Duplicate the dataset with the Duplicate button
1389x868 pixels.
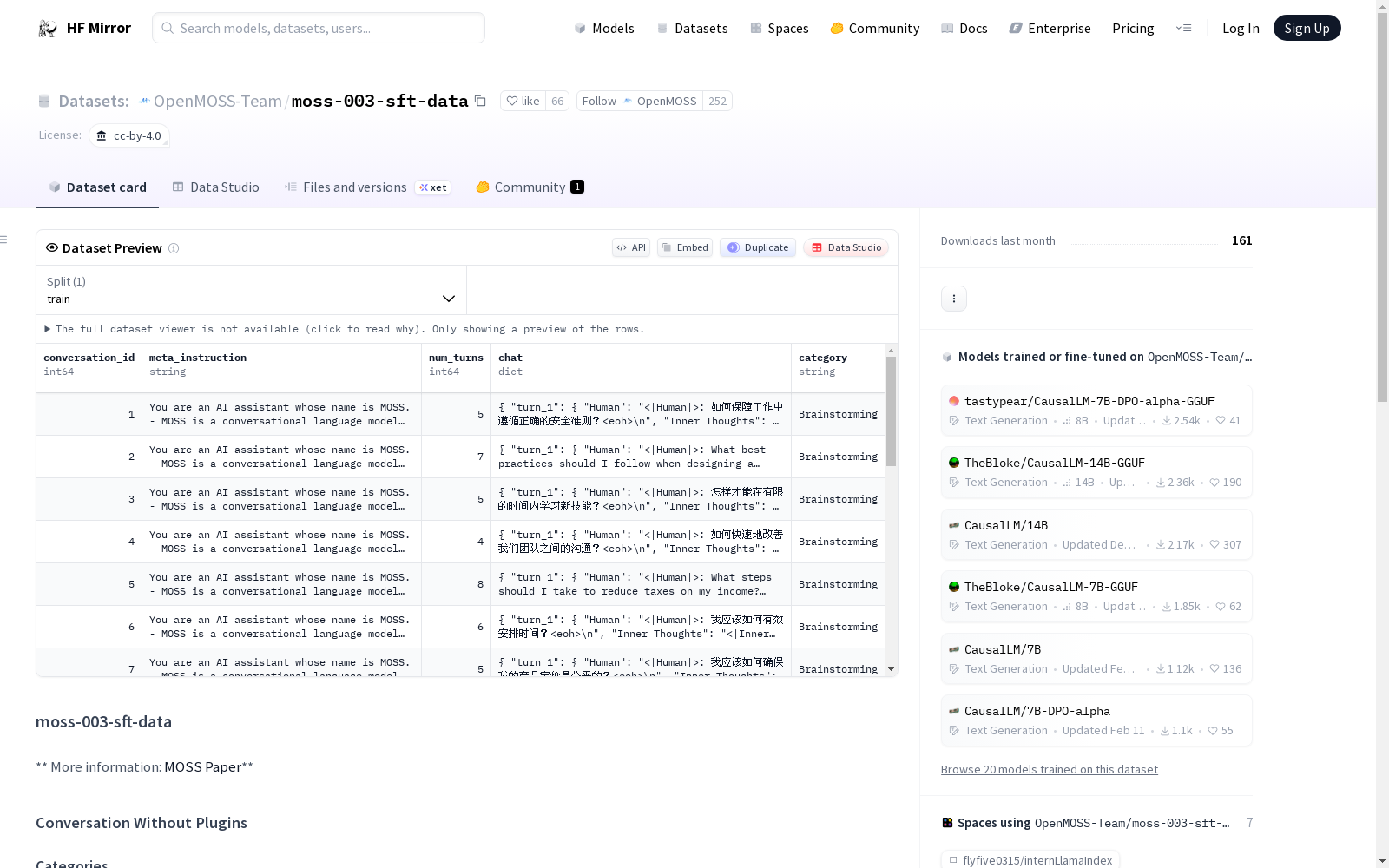pyautogui.click(x=757, y=247)
